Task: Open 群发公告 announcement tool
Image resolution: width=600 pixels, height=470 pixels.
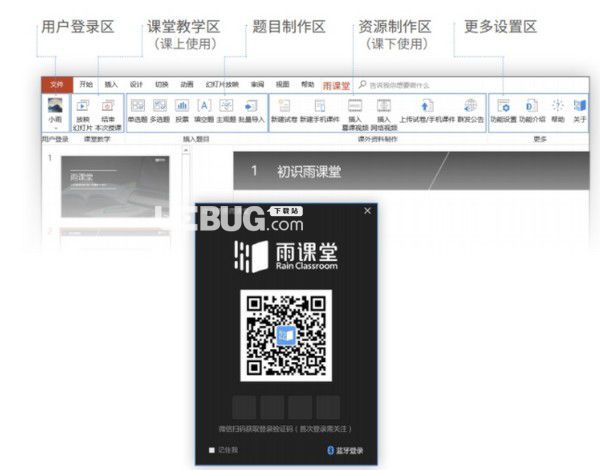Action: point(470,111)
